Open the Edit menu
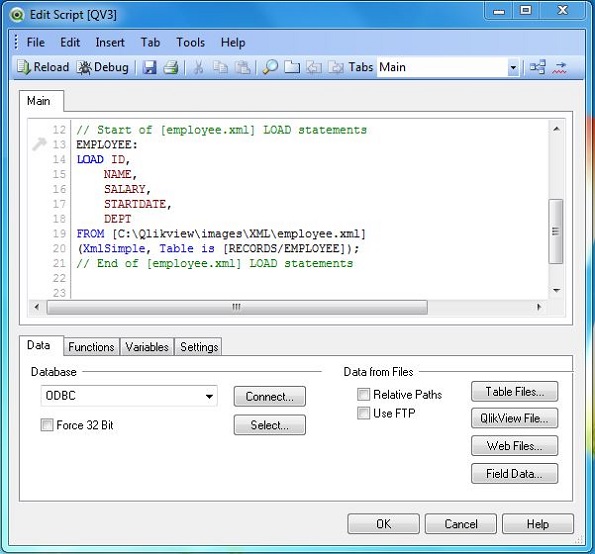This screenshot has width=595, height=554. click(x=70, y=42)
